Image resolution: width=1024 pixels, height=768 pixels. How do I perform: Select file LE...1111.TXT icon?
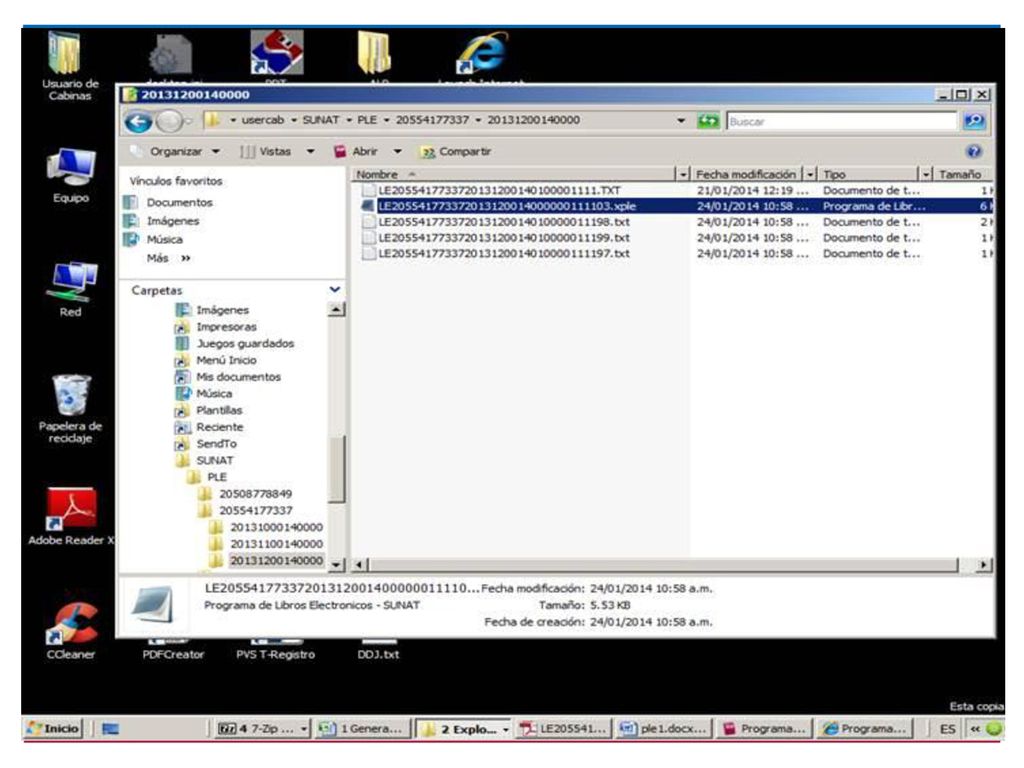pos(368,191)
